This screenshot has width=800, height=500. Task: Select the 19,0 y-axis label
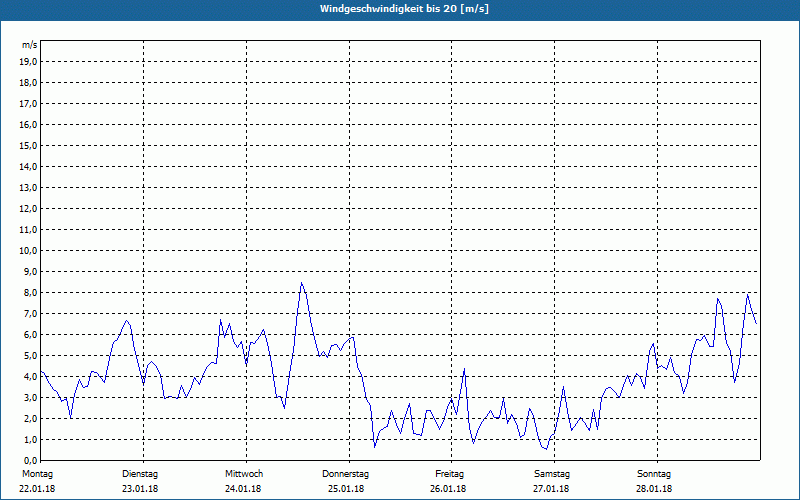(28, 62)
